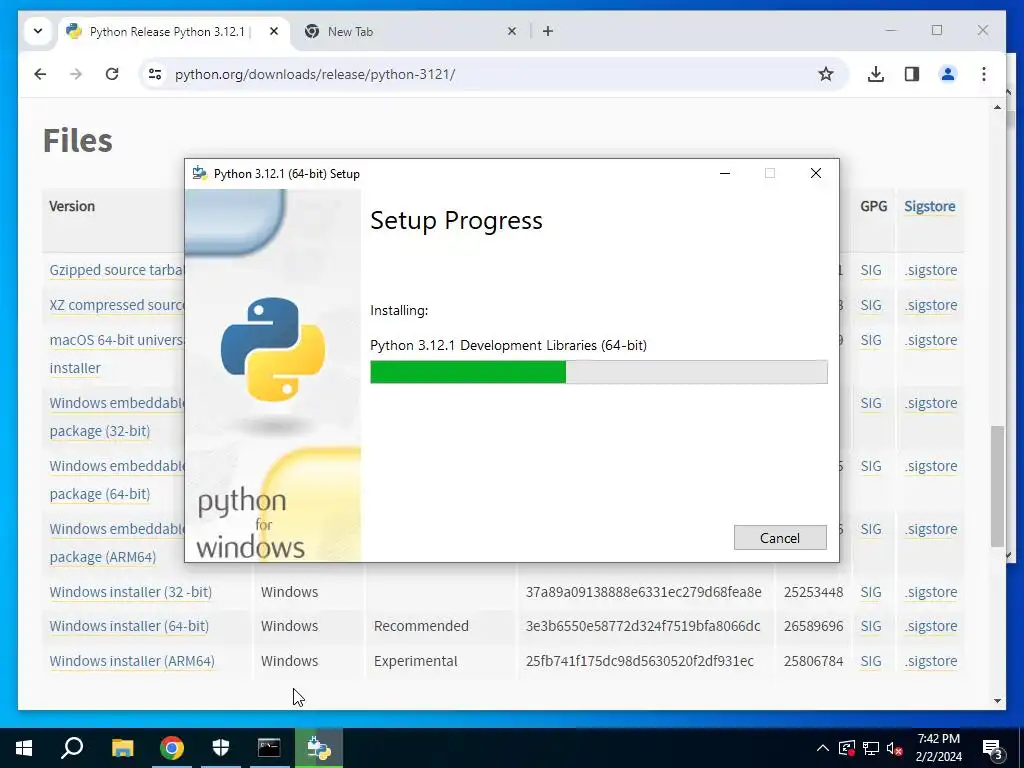Open the notification center icon
The height and width of the screenshot is (768, 1024).
pyautogui.click(x=993, y=748)
